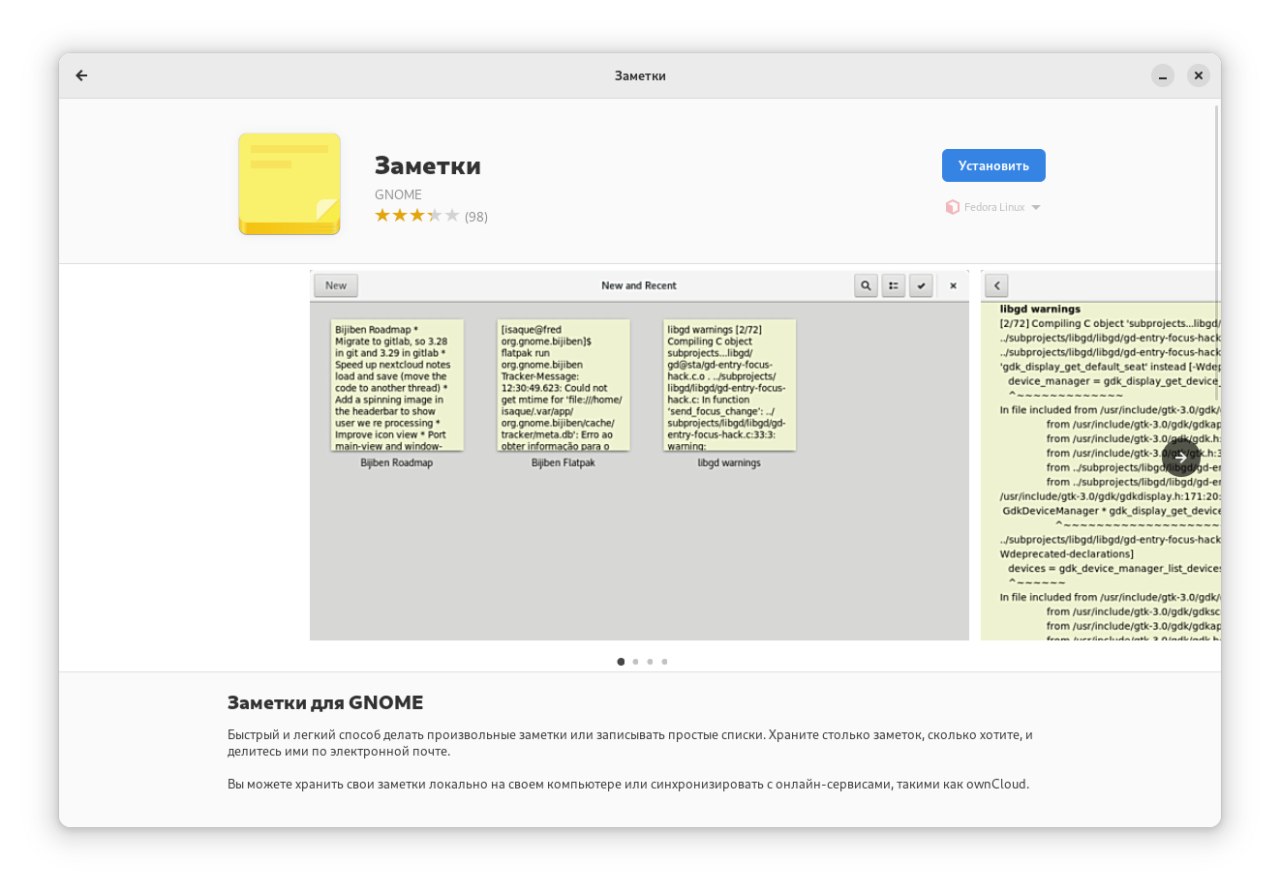
Task: Open the "New and Recent" screenshot
Action: [639, 455]
